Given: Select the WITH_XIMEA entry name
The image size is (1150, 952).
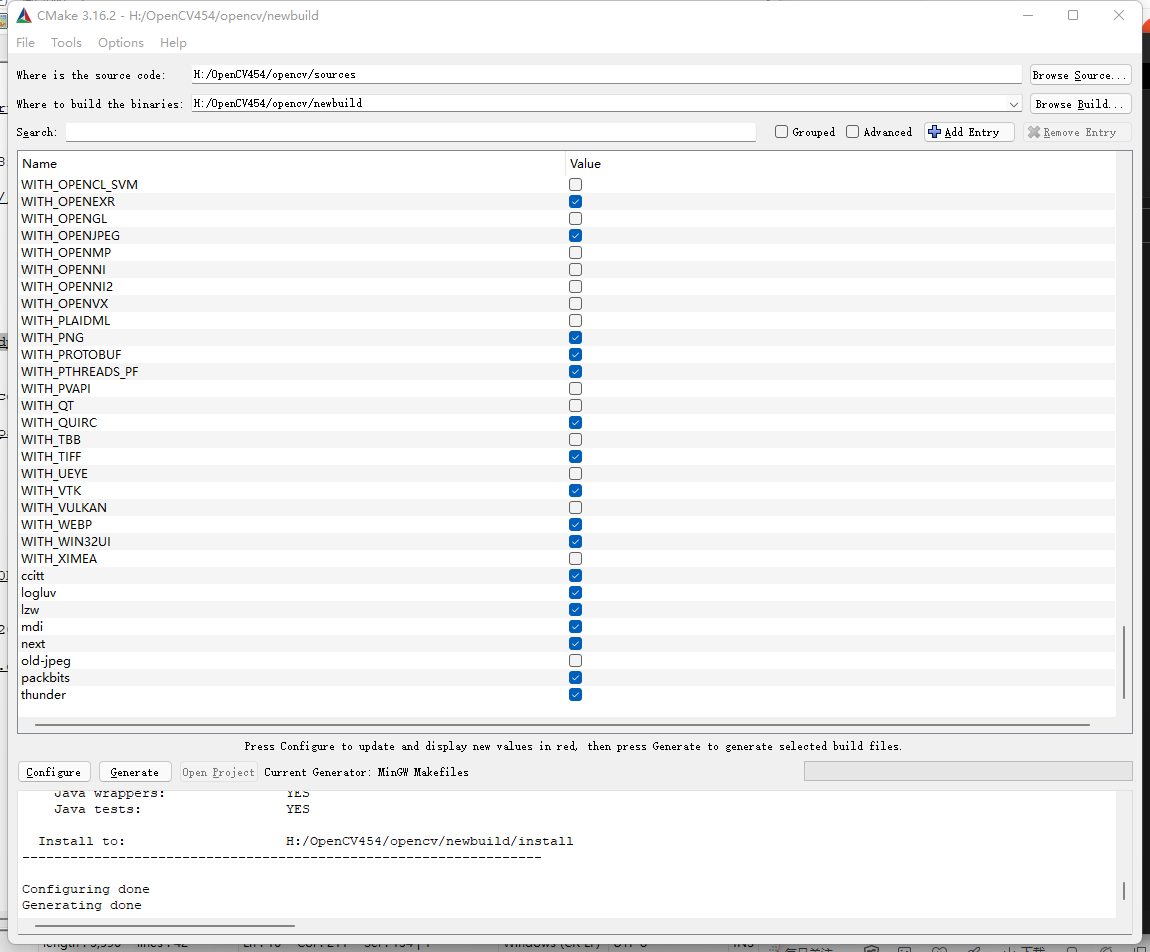Looking at the screenshot, I should pyautogui.click(x=59, y=558).
